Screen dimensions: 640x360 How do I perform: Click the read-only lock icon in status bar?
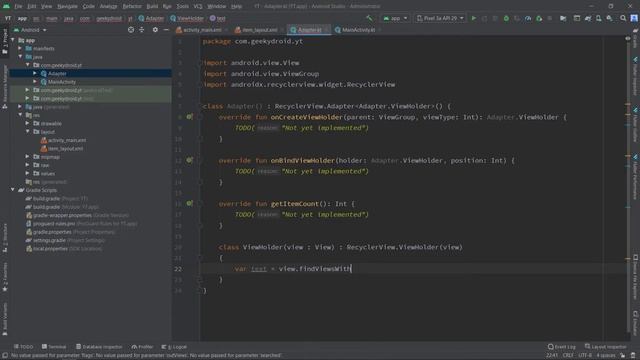coord(622,356)
